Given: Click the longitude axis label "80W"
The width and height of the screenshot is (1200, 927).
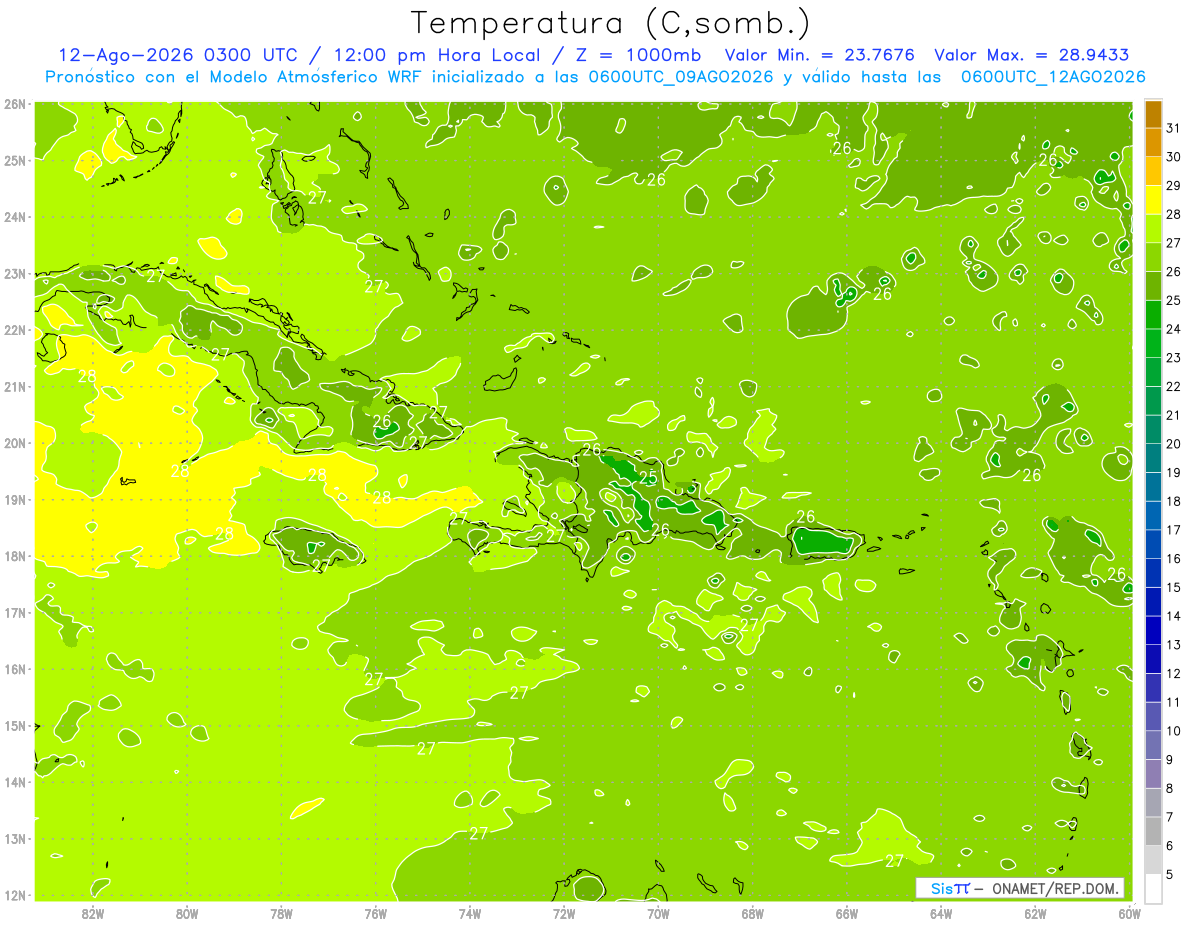Looking at the screenshot, I should pos(186,913).
